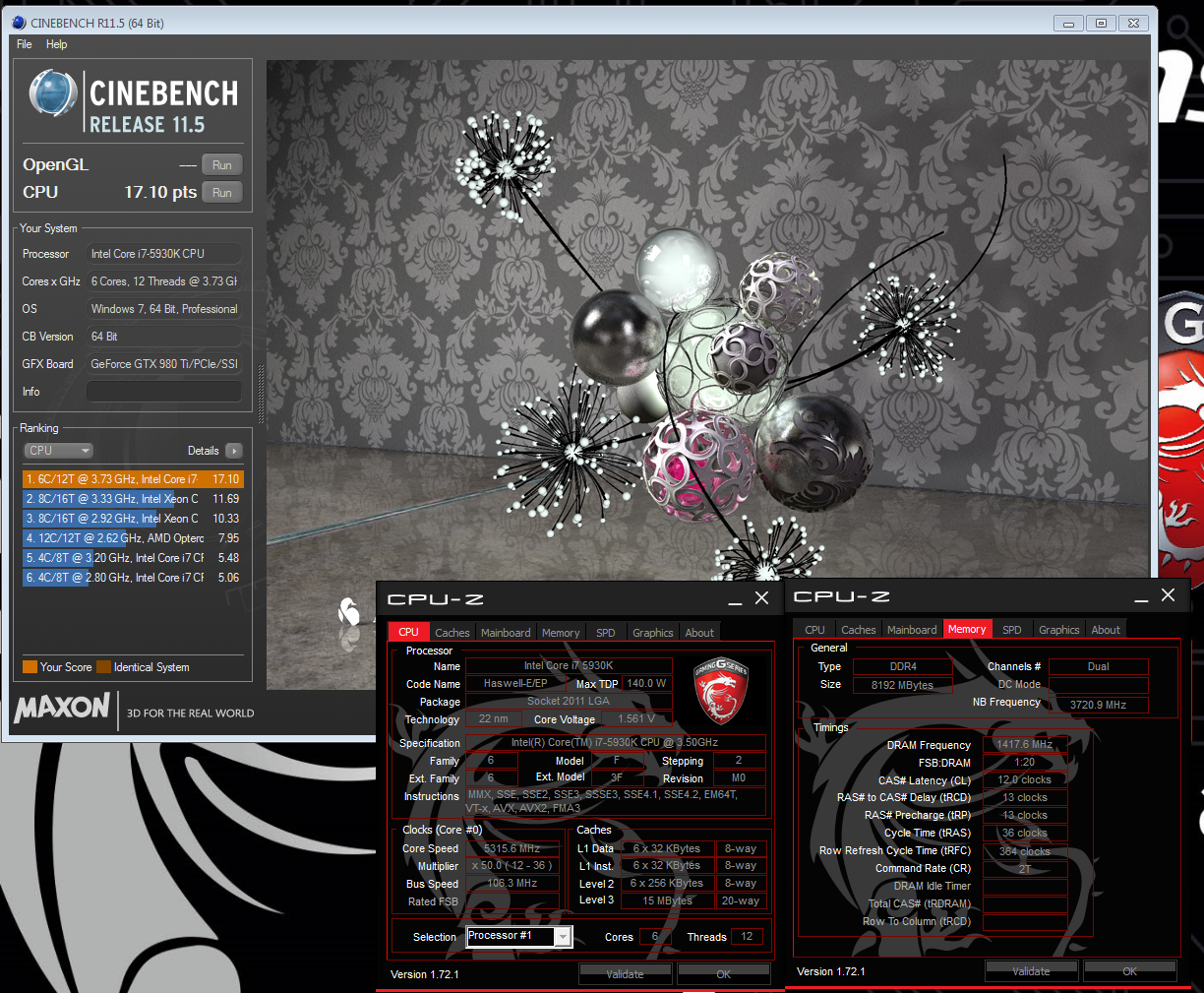Switch to Caches tab in left CPU-Z
Screen dimensions: 1204x993
[452, 633]
